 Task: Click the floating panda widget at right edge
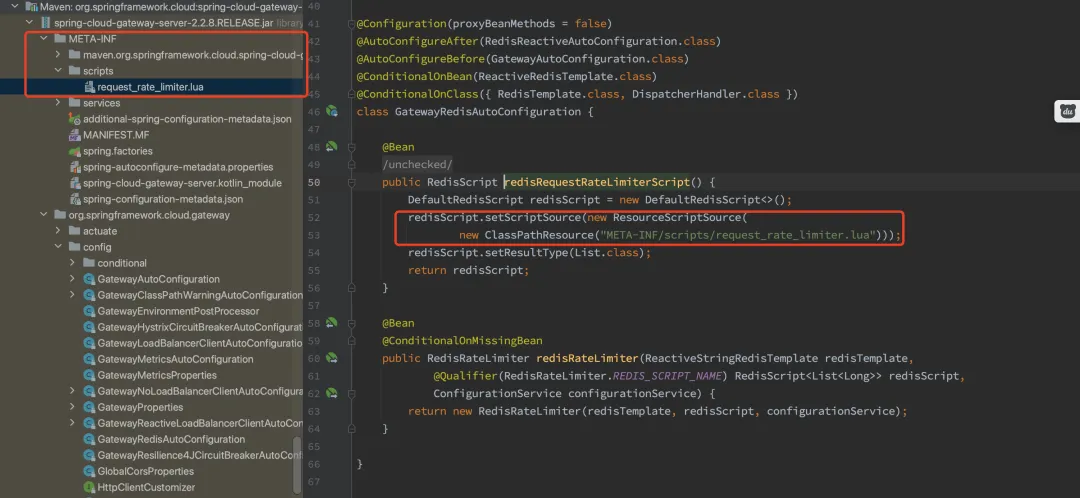coord(1067,112)
